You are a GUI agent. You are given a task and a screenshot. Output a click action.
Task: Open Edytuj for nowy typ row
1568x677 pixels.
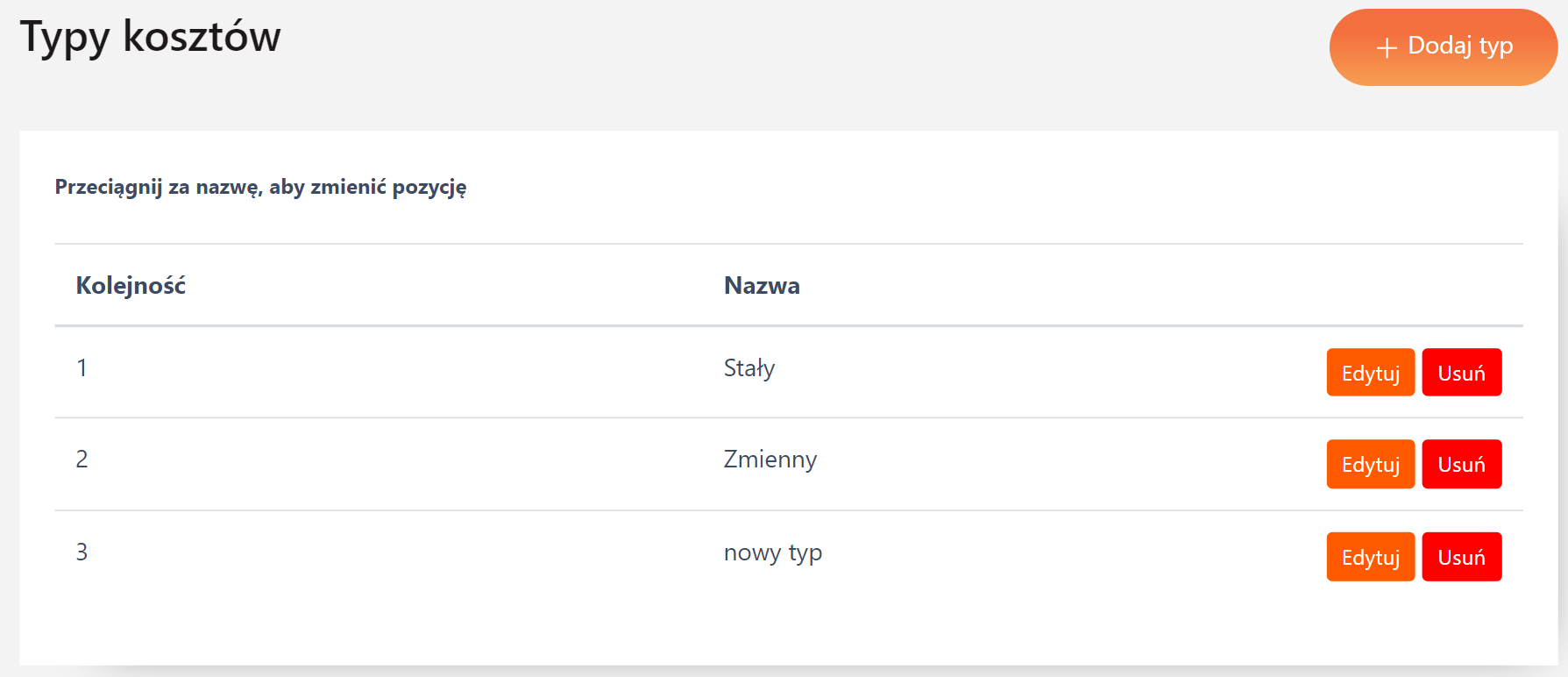pos(1370,557)
